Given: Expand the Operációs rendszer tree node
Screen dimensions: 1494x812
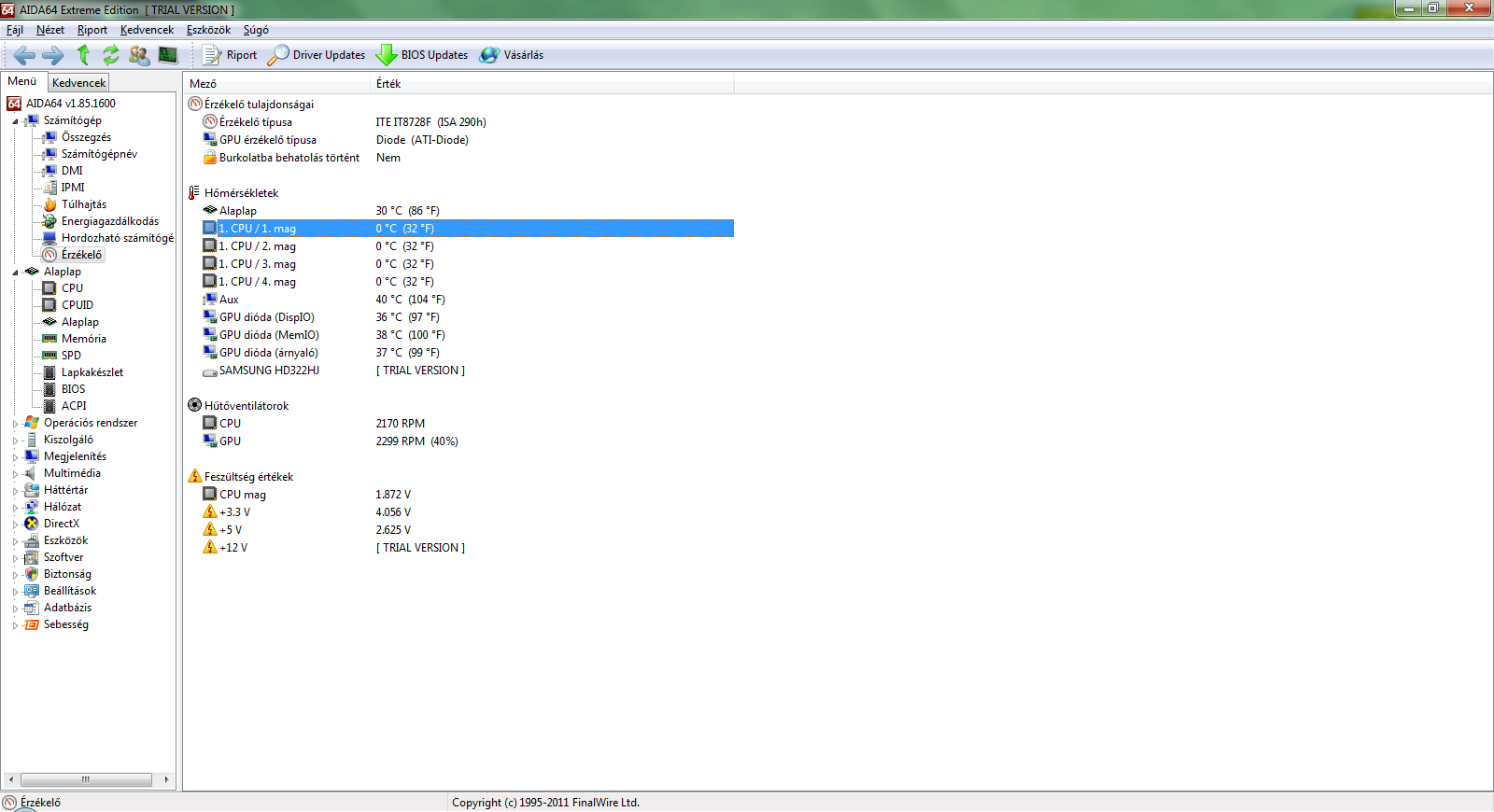Looking at the screenshot, I should (15, 424).
